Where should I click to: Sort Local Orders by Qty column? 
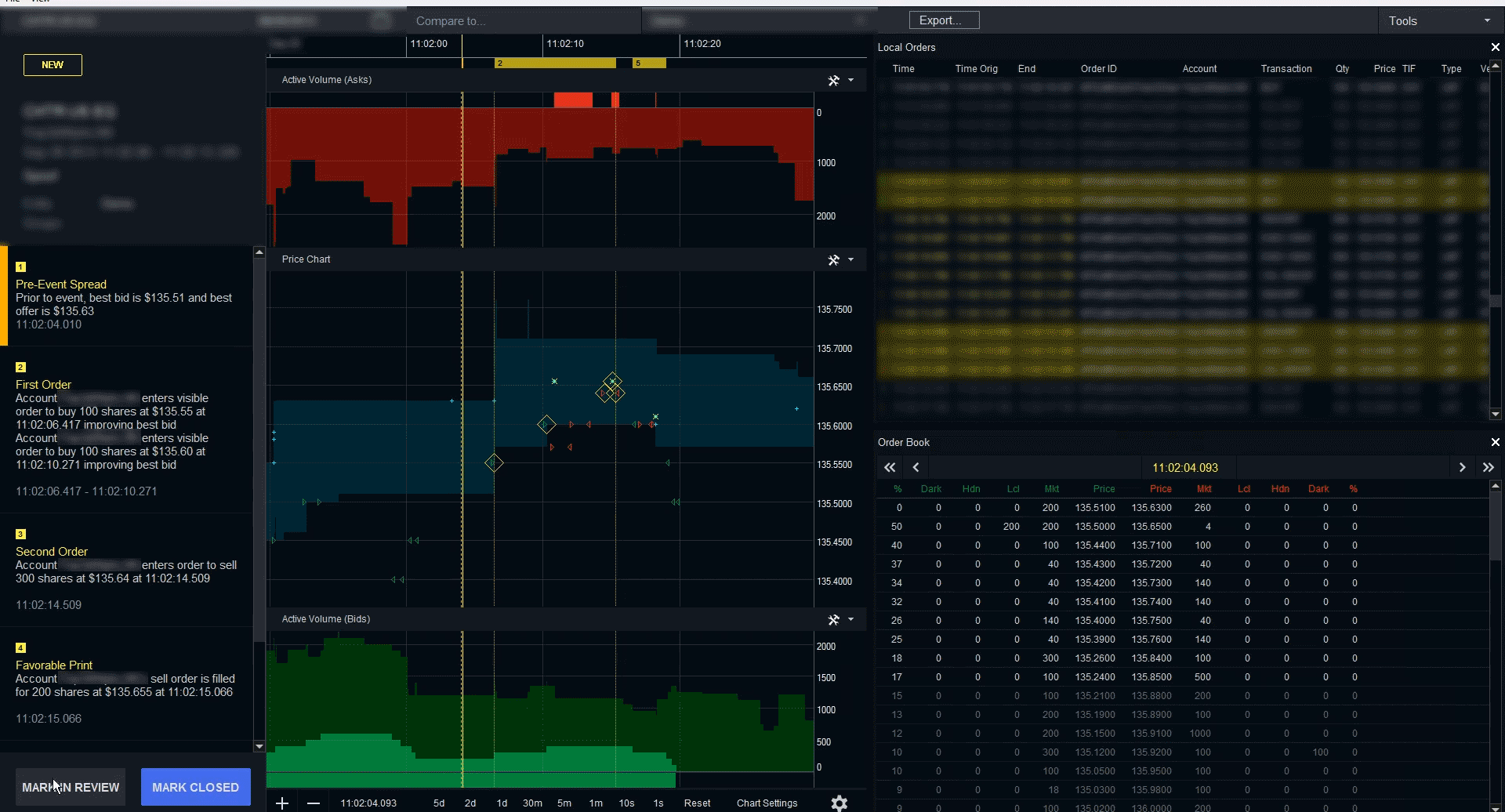pos(1342,69)
